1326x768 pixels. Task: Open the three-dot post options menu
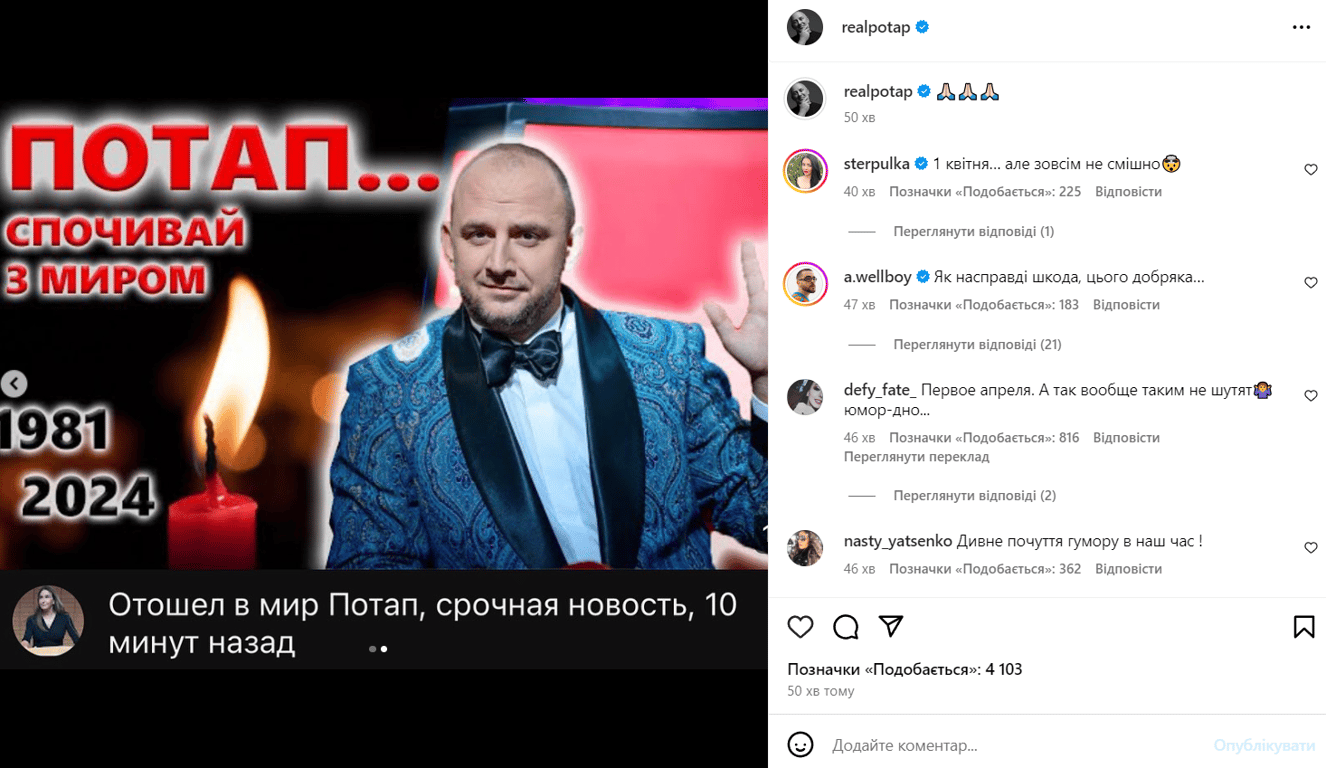(1301, 27)
